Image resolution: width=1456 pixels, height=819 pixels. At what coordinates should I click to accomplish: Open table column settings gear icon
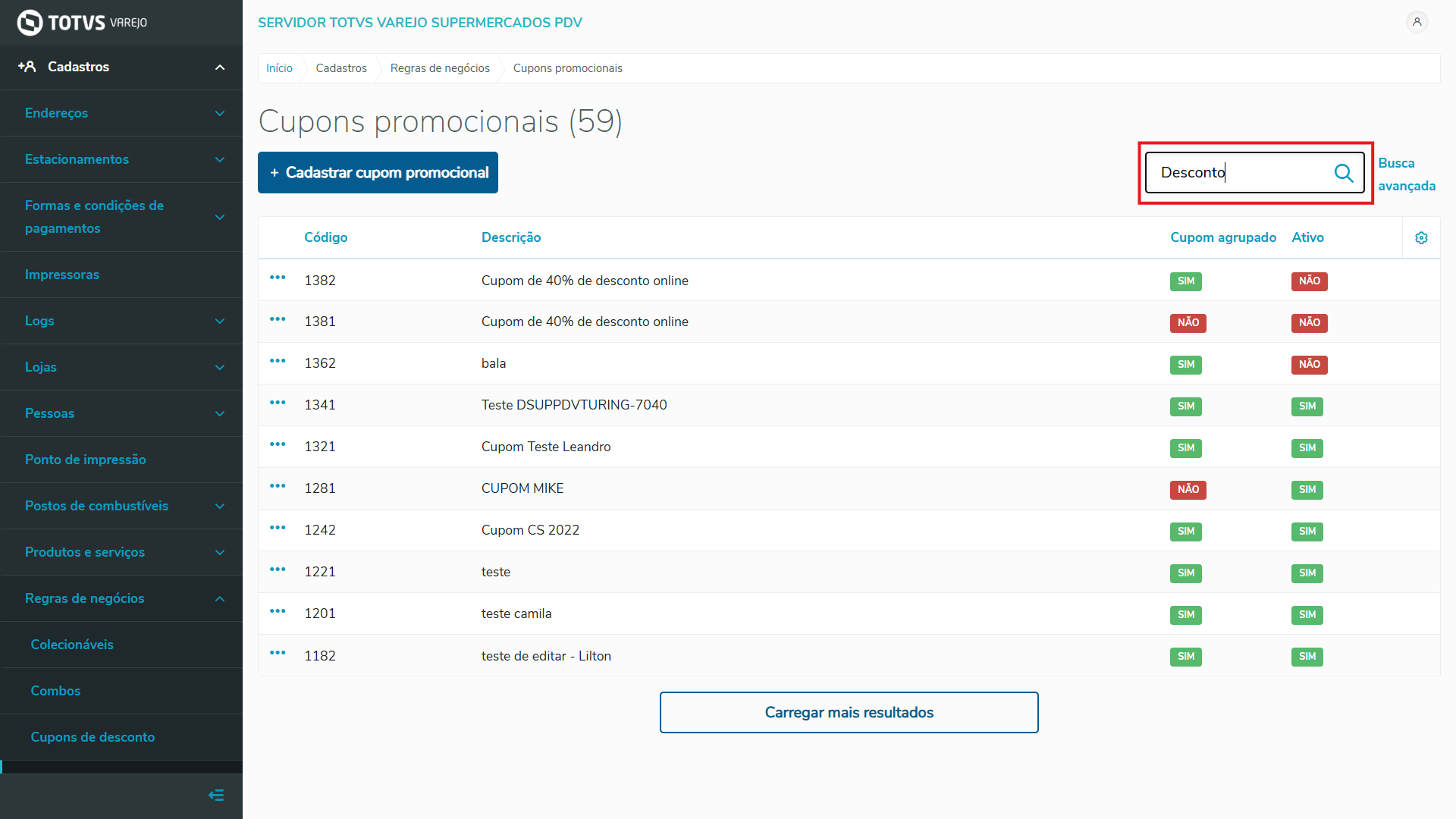point(1421,238)
